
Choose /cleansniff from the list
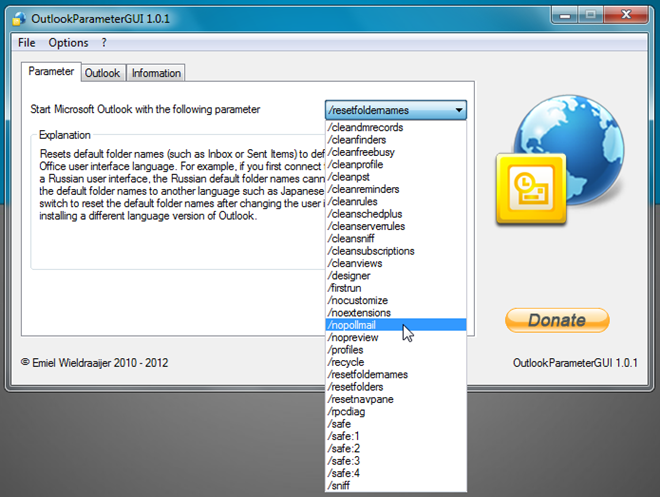396,239
